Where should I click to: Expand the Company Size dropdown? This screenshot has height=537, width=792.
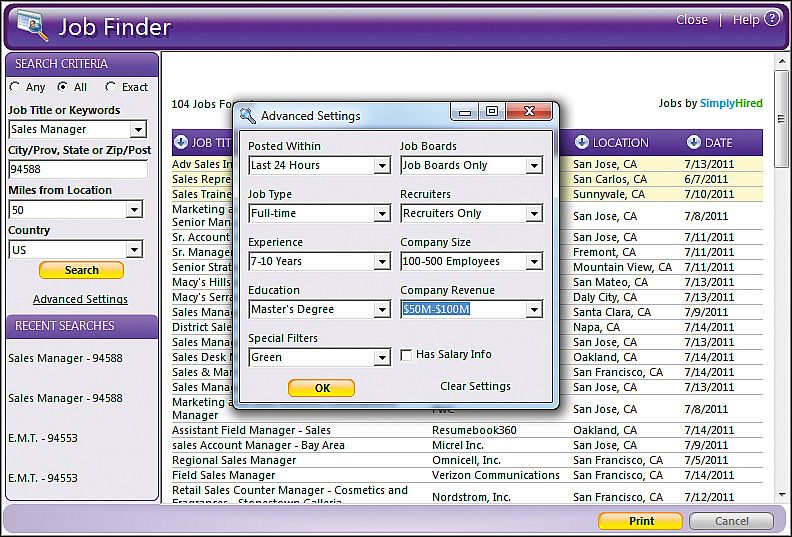(534, 262)
